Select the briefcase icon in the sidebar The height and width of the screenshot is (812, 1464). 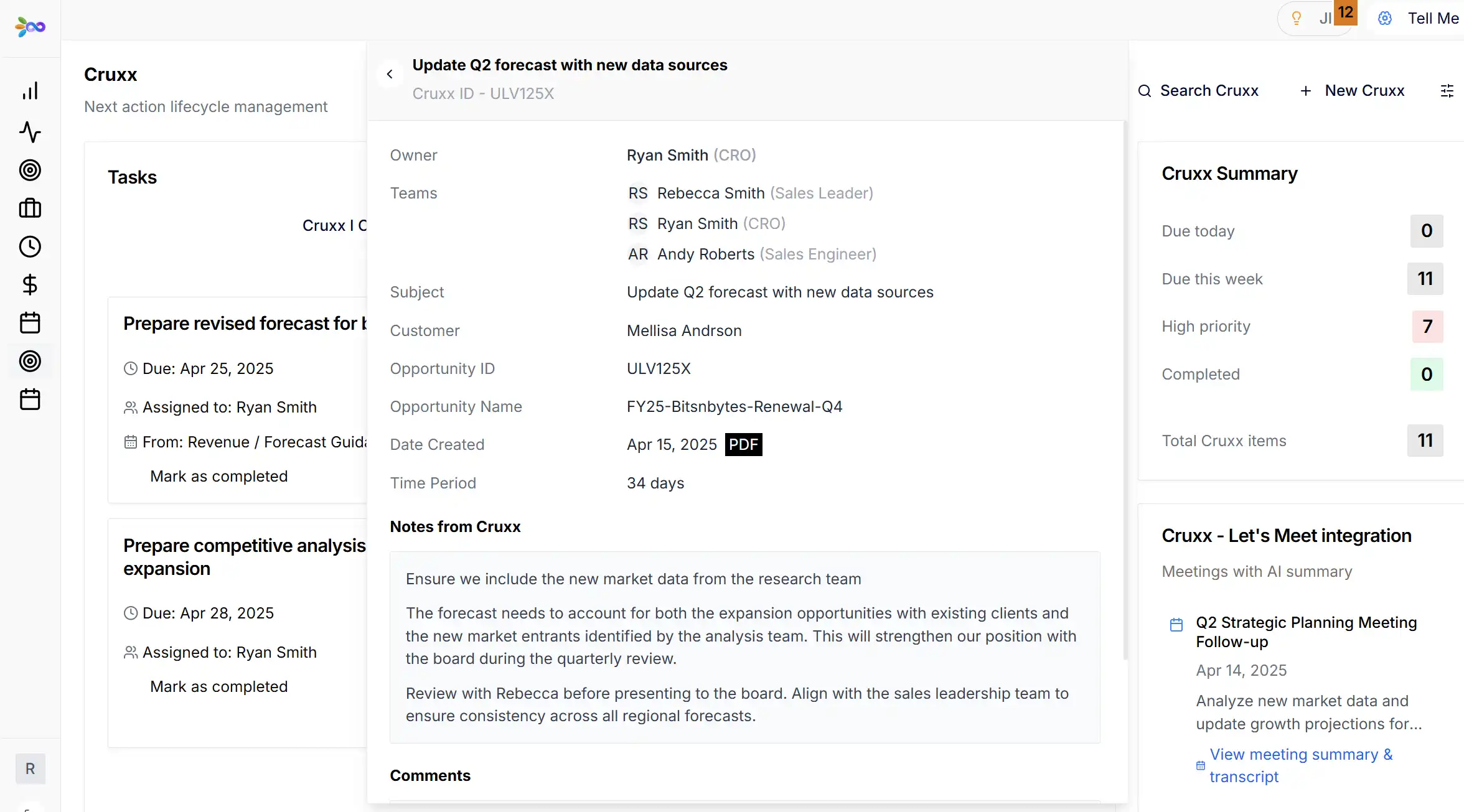30,208
